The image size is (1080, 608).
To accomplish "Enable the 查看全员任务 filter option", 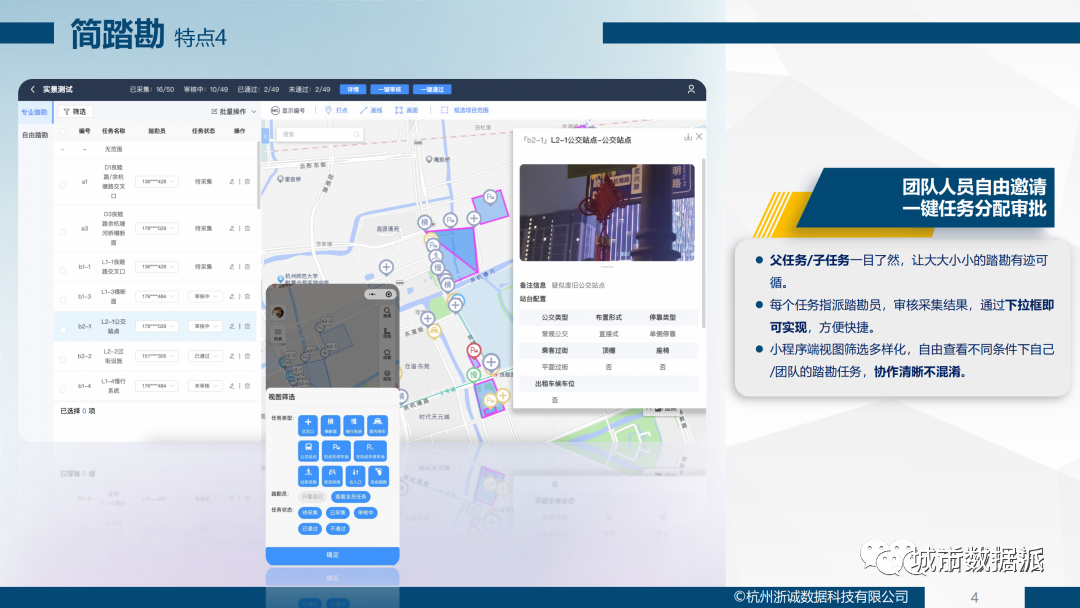I will 351,497.
